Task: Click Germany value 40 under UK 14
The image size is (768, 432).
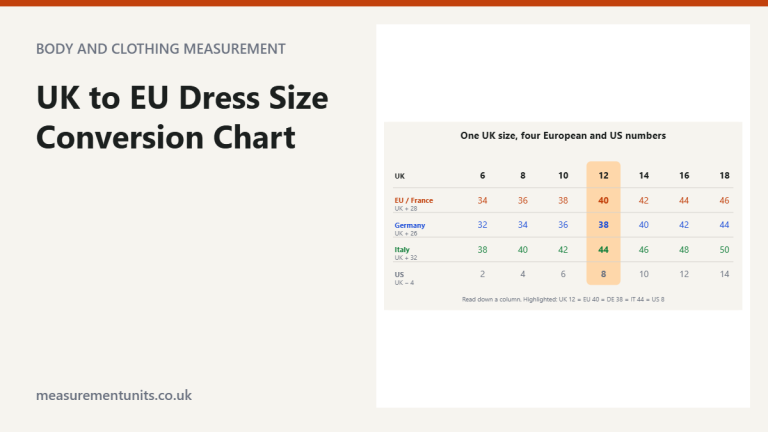Action: 644,225
